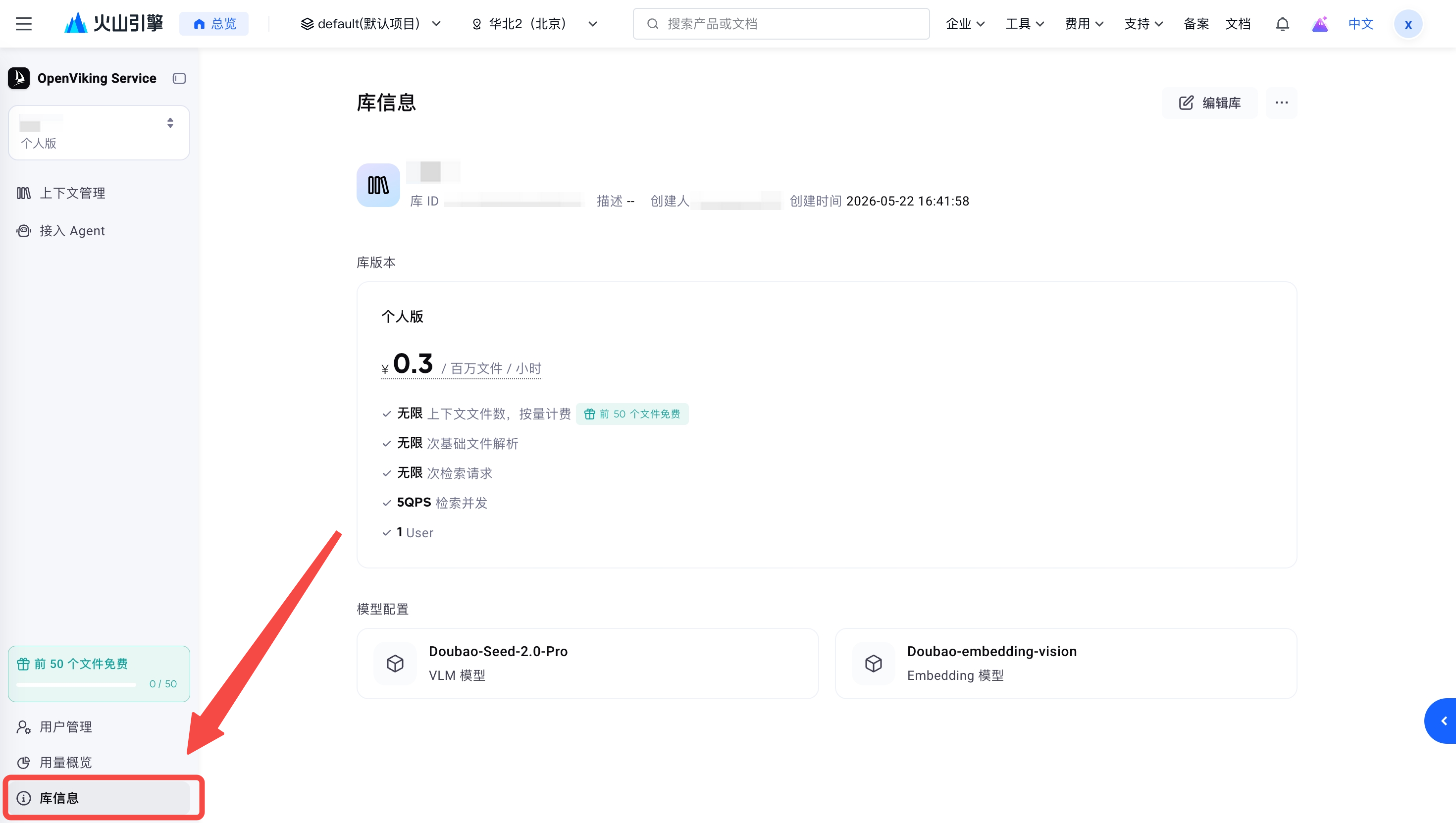This screenshot has height=823, width=1456.
Task: Go to the 总览 overview tab
Action: [214, 24]
